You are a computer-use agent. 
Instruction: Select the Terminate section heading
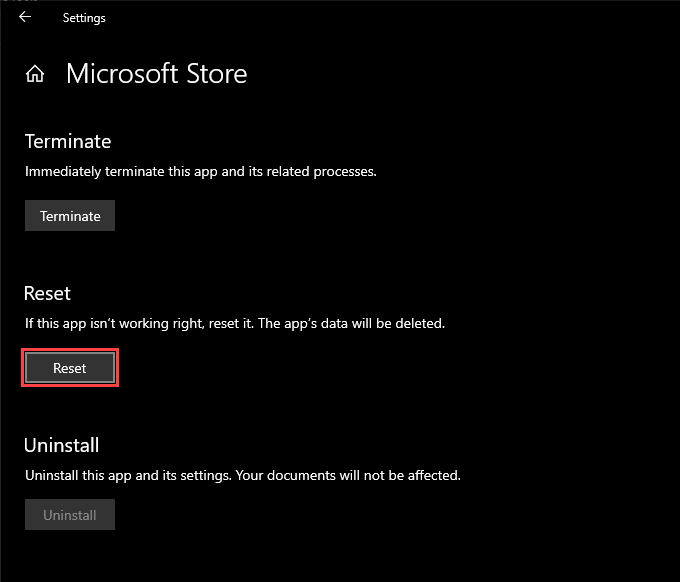point(67,141)
